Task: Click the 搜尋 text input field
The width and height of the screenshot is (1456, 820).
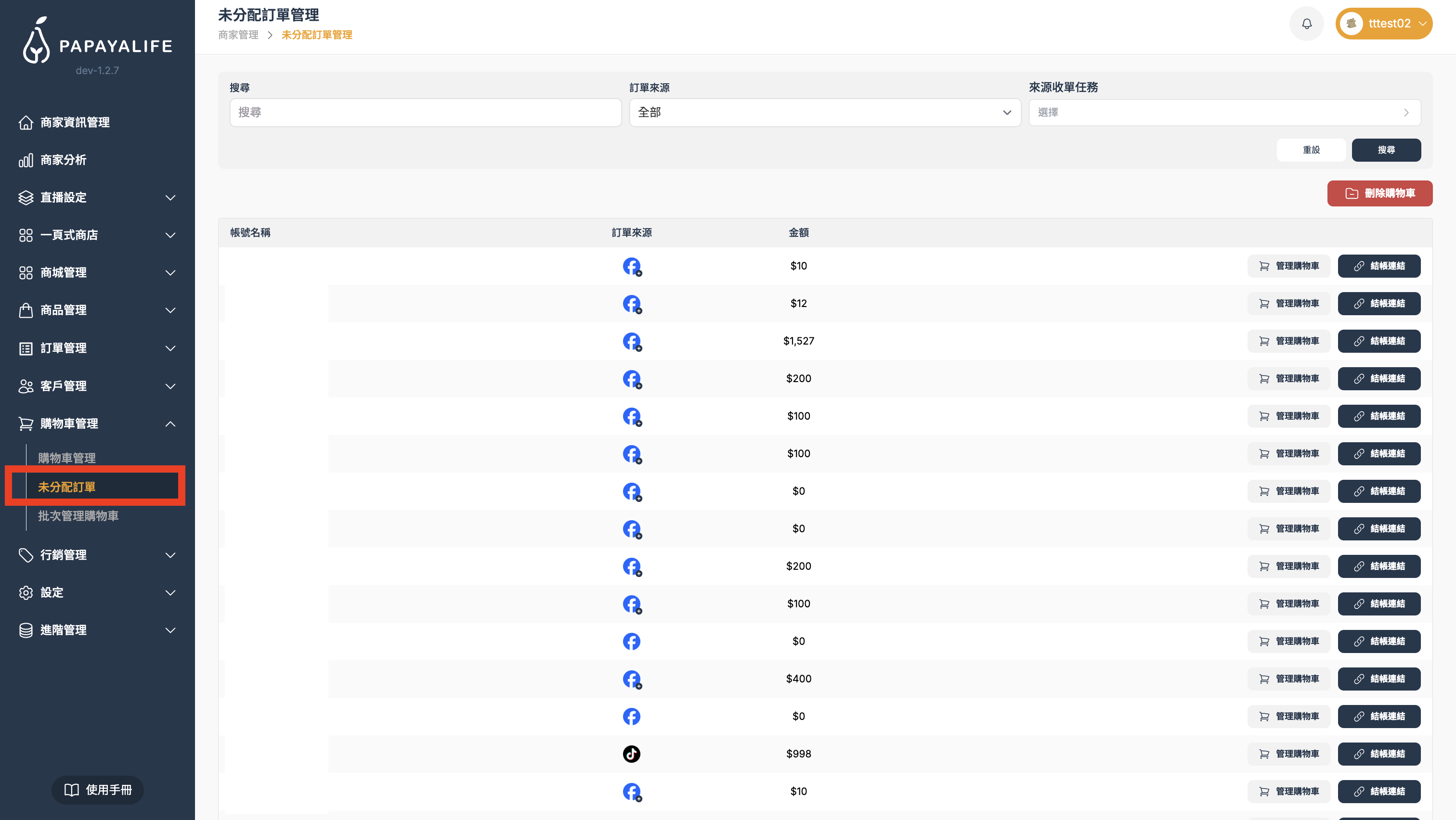Action: click(425, 113)
